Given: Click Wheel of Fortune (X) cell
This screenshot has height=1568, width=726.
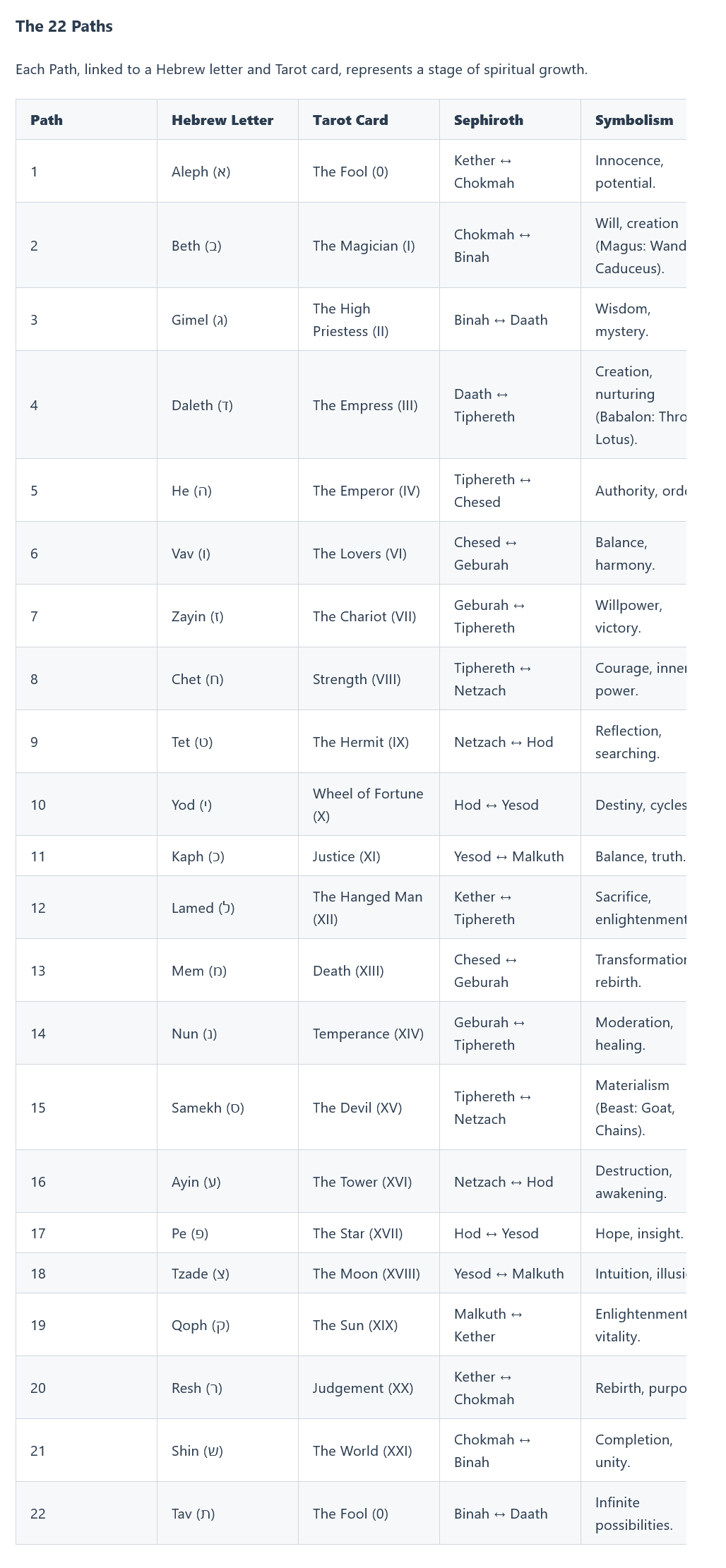Looking at the screenshot, I should tap(368, 805).
